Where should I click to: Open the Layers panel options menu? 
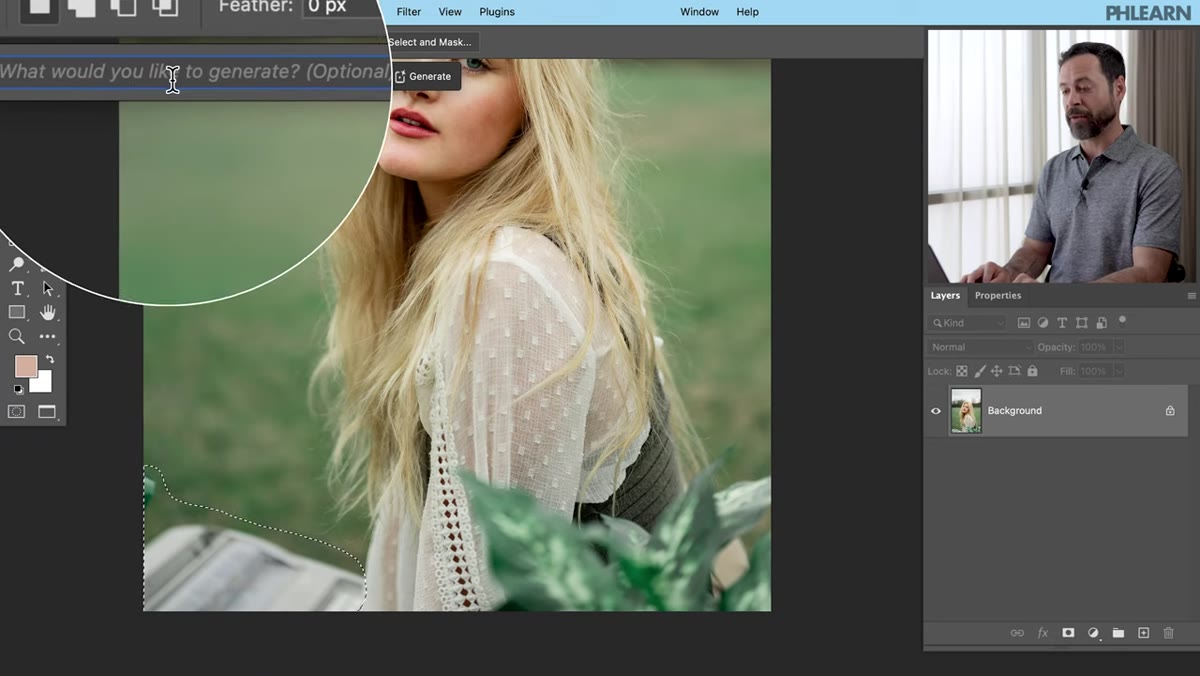(1191, 296)
